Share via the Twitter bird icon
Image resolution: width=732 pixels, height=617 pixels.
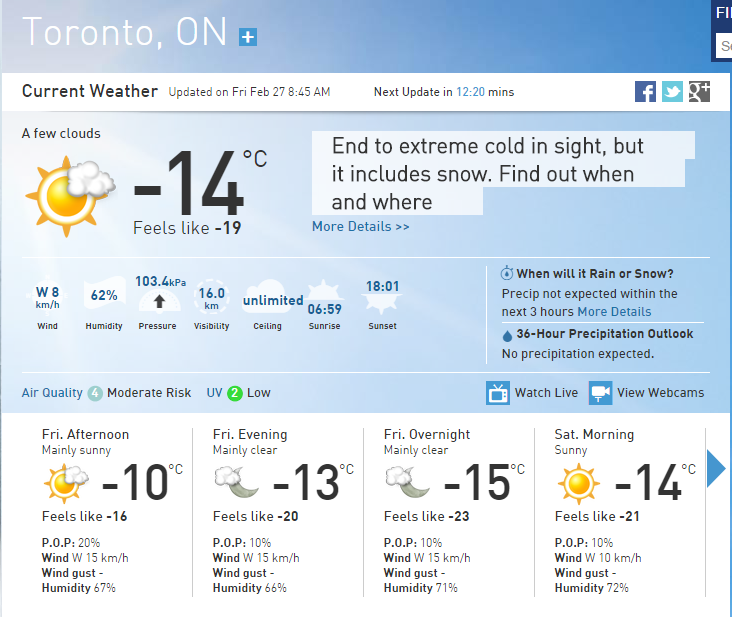(672, 91)
